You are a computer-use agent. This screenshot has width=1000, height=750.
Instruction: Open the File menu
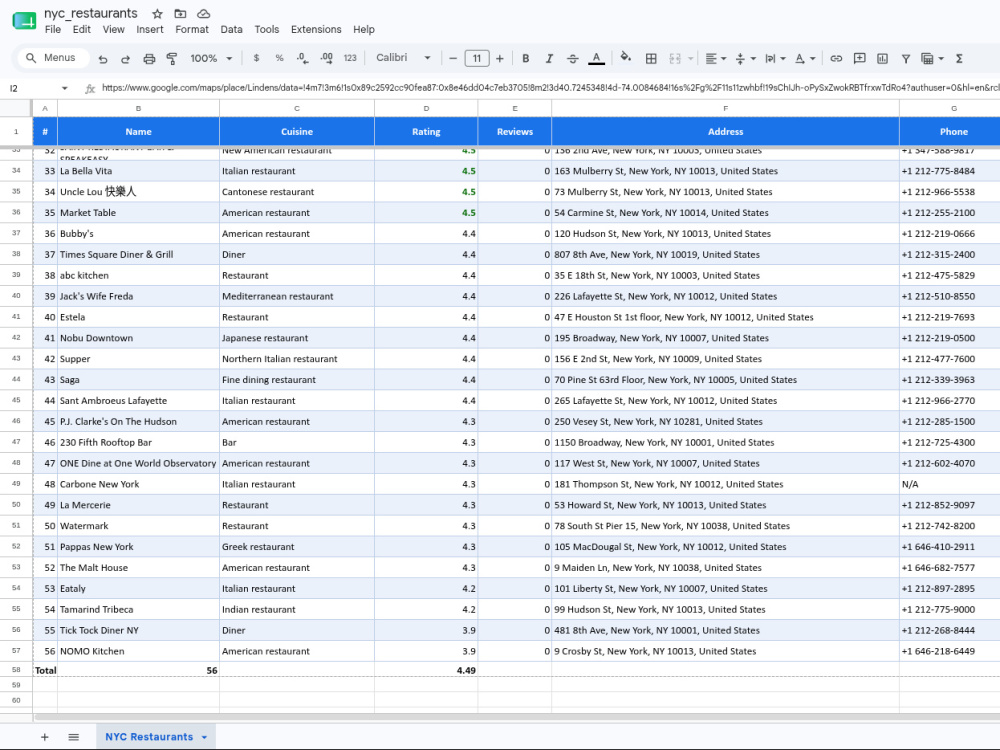pos(53,29)
